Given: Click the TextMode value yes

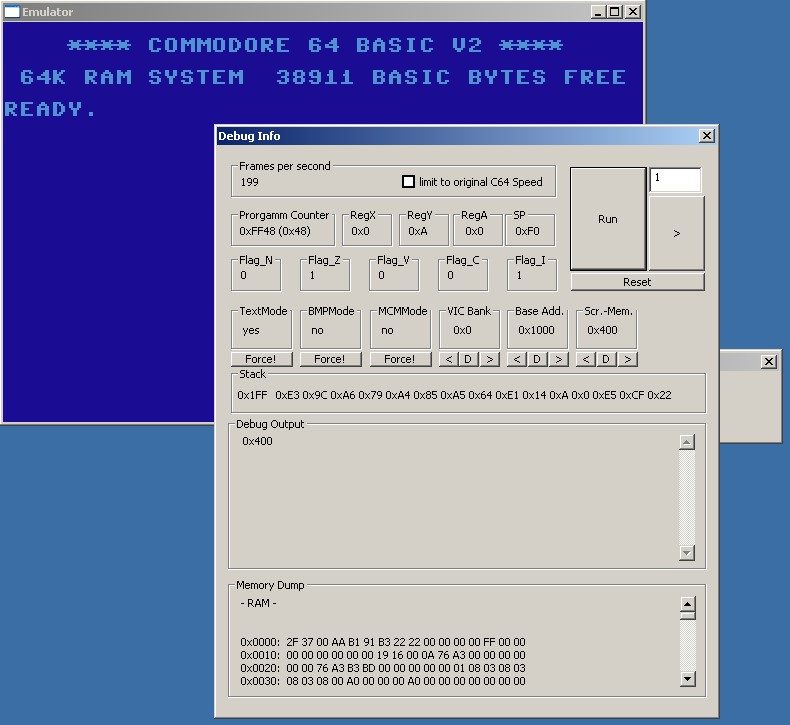Looking at the screenshot, I should click(251, 330).
